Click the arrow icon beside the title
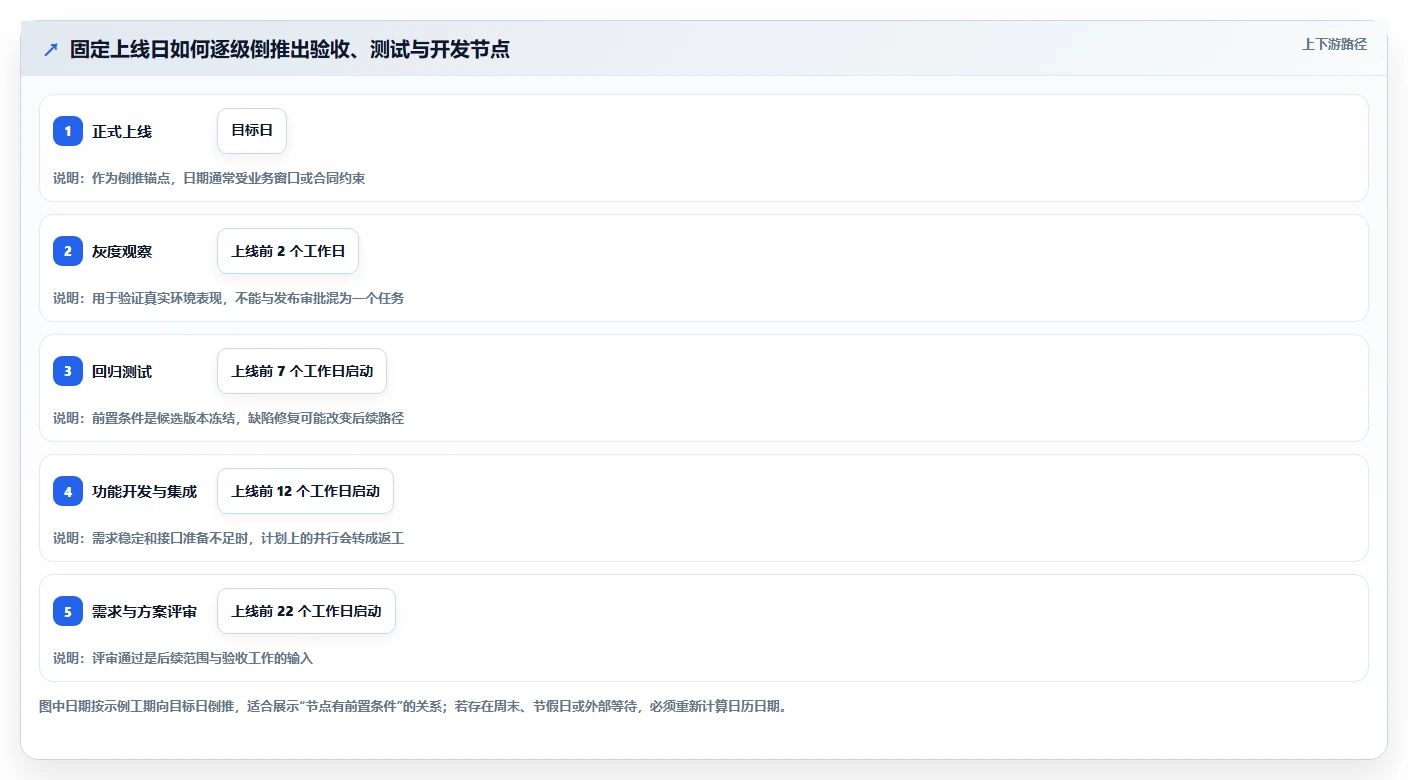 point(51,50)
